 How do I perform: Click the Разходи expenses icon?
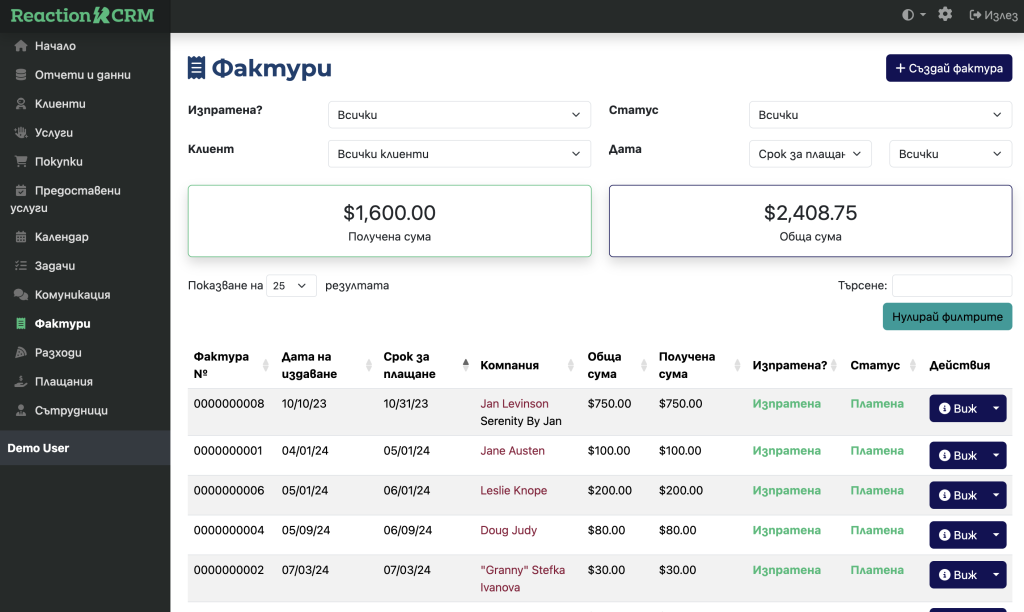point(21,353)
